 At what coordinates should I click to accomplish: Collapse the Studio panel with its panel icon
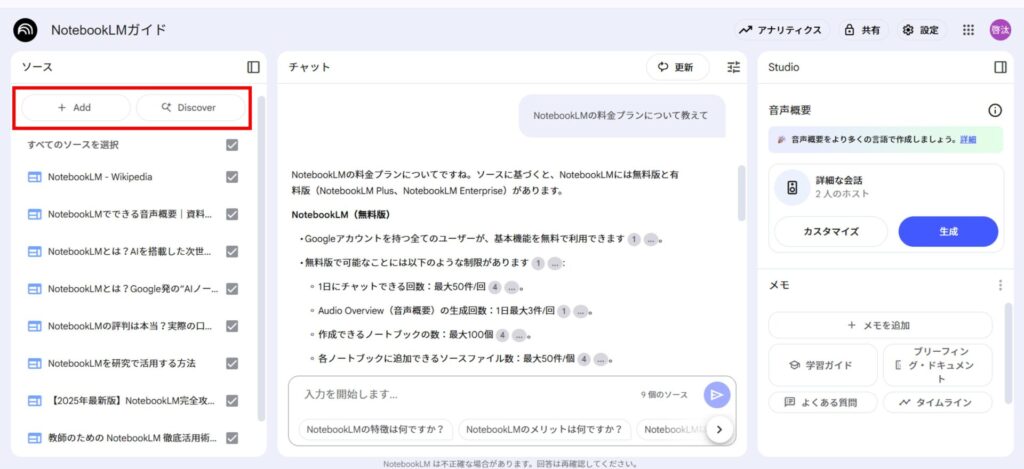click(1000, 67)
